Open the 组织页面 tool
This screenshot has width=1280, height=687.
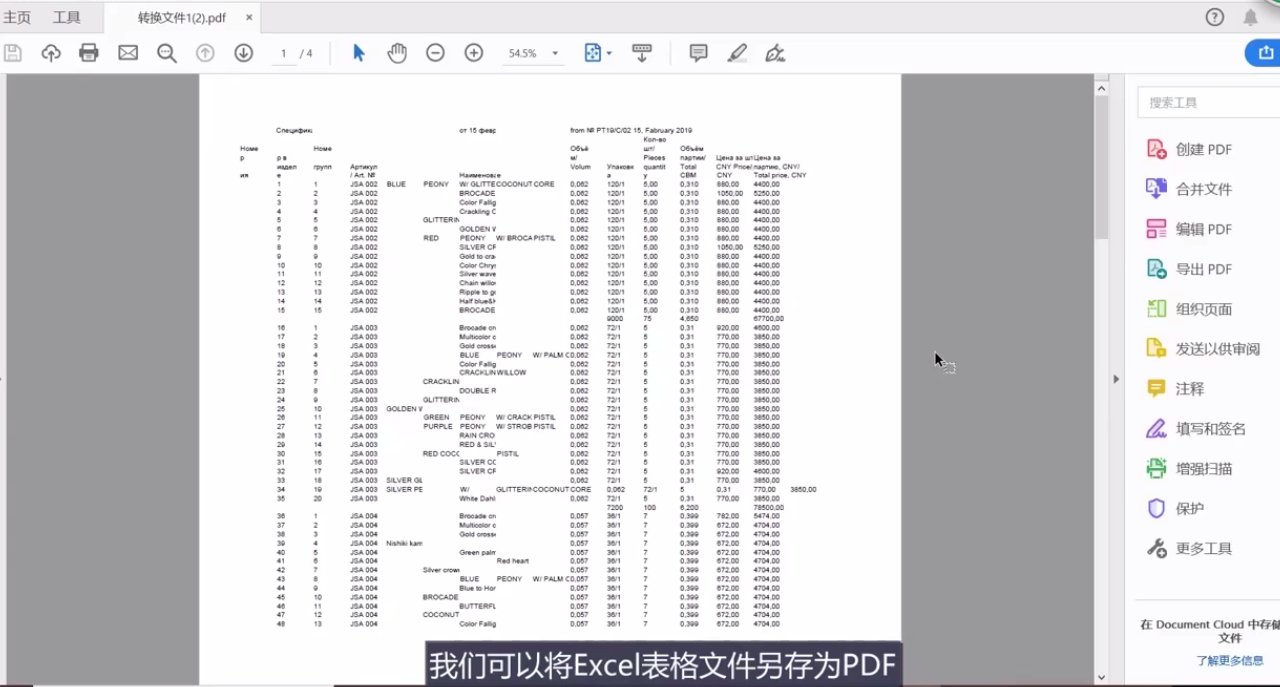(1189, 309)
